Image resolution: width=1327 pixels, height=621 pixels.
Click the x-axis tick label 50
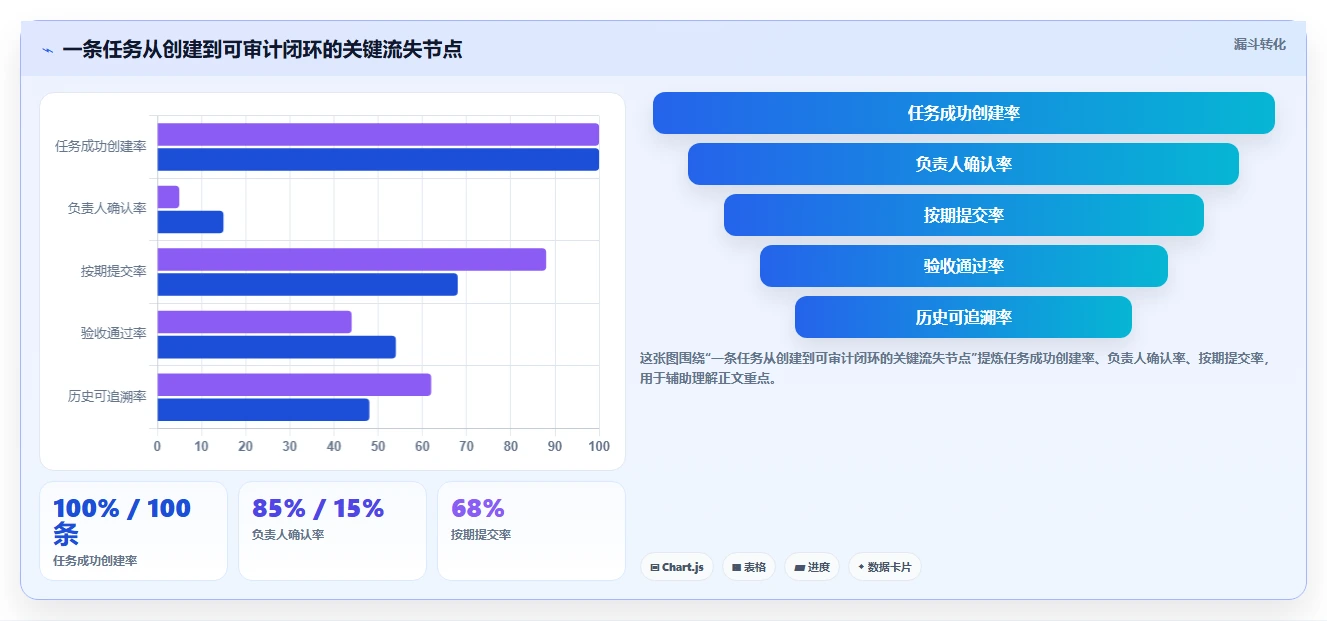click(378, 446)
